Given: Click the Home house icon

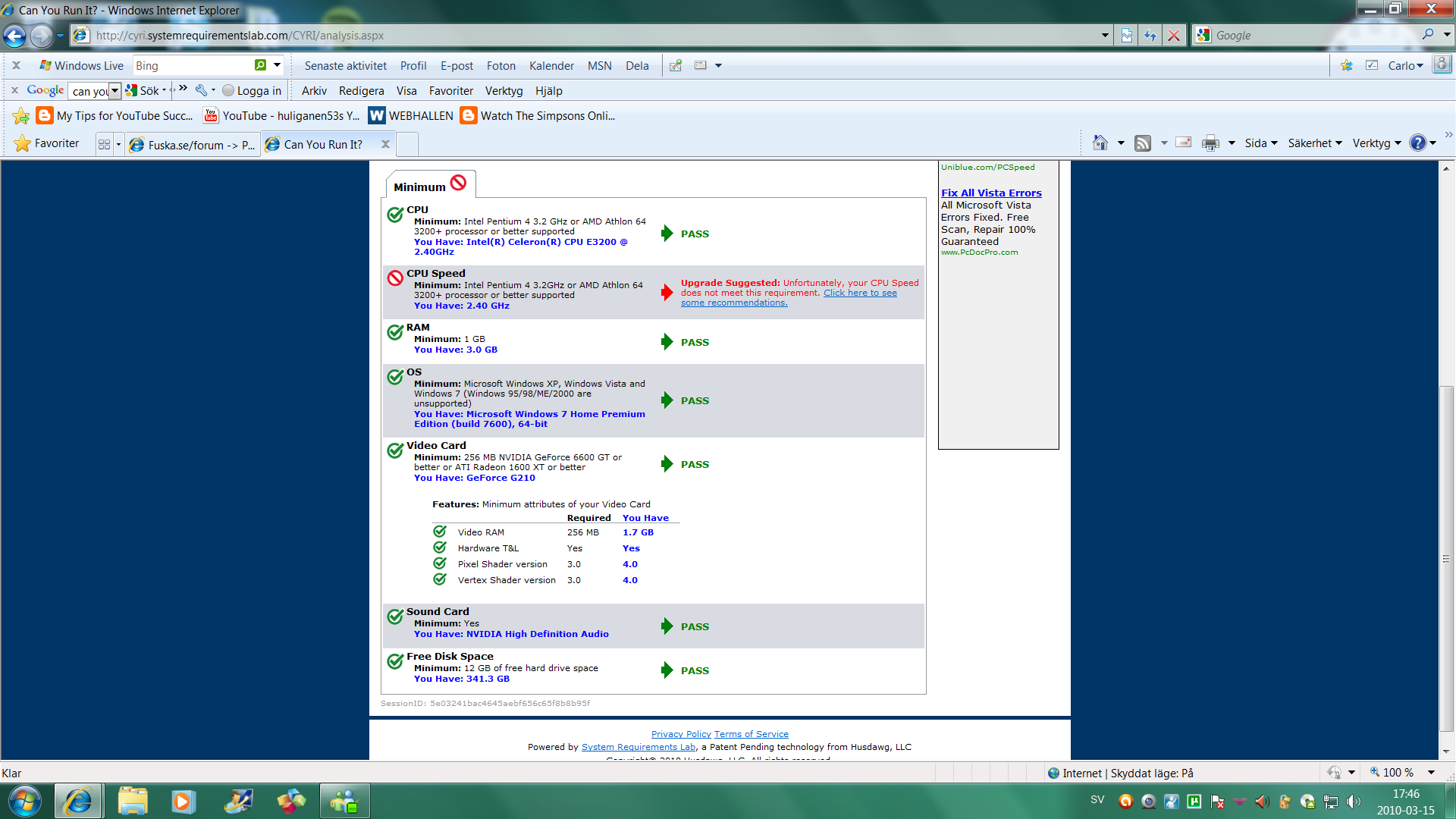Looking at the screenshot, I should [1100, 143].
